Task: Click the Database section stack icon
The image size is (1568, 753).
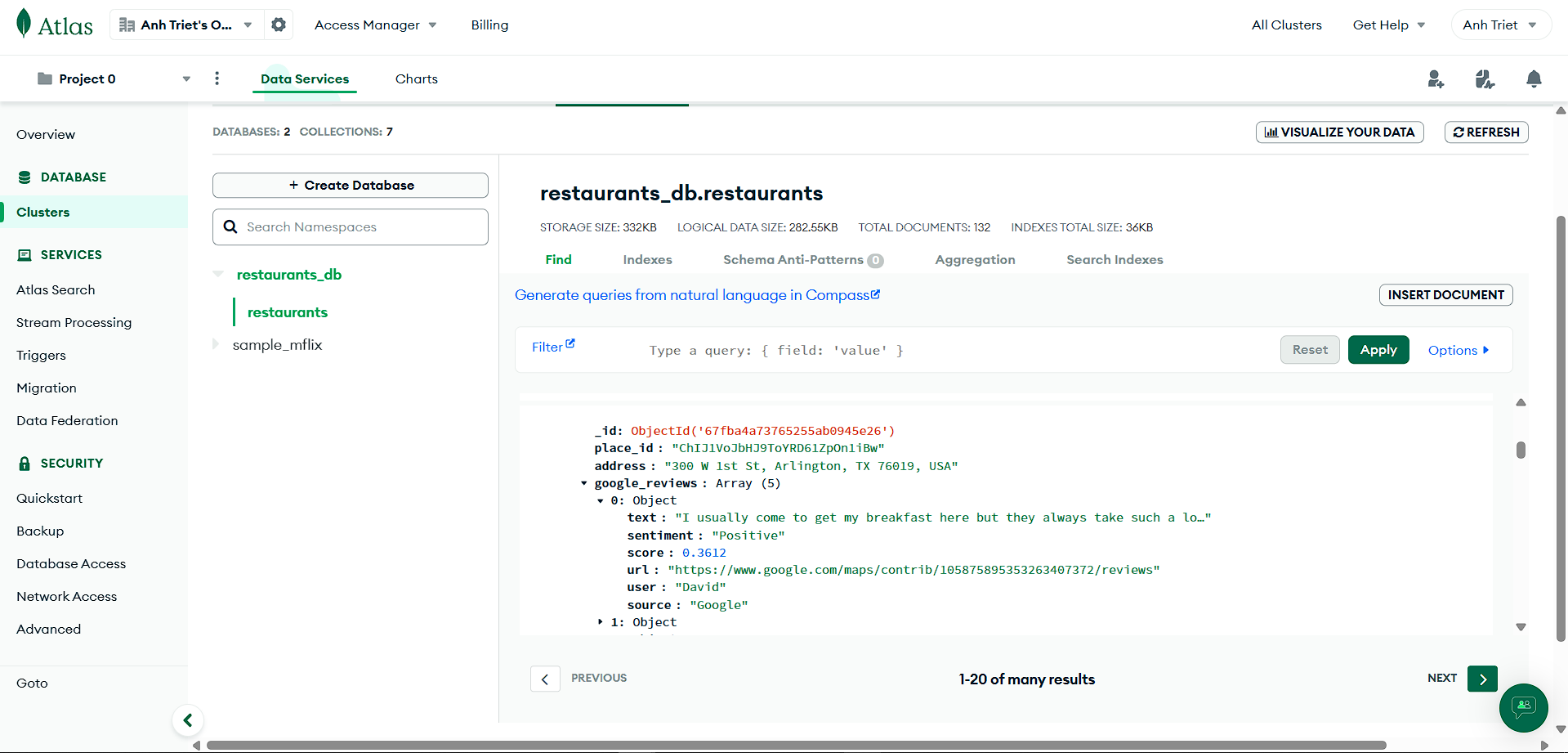Action: pos(25,177)
